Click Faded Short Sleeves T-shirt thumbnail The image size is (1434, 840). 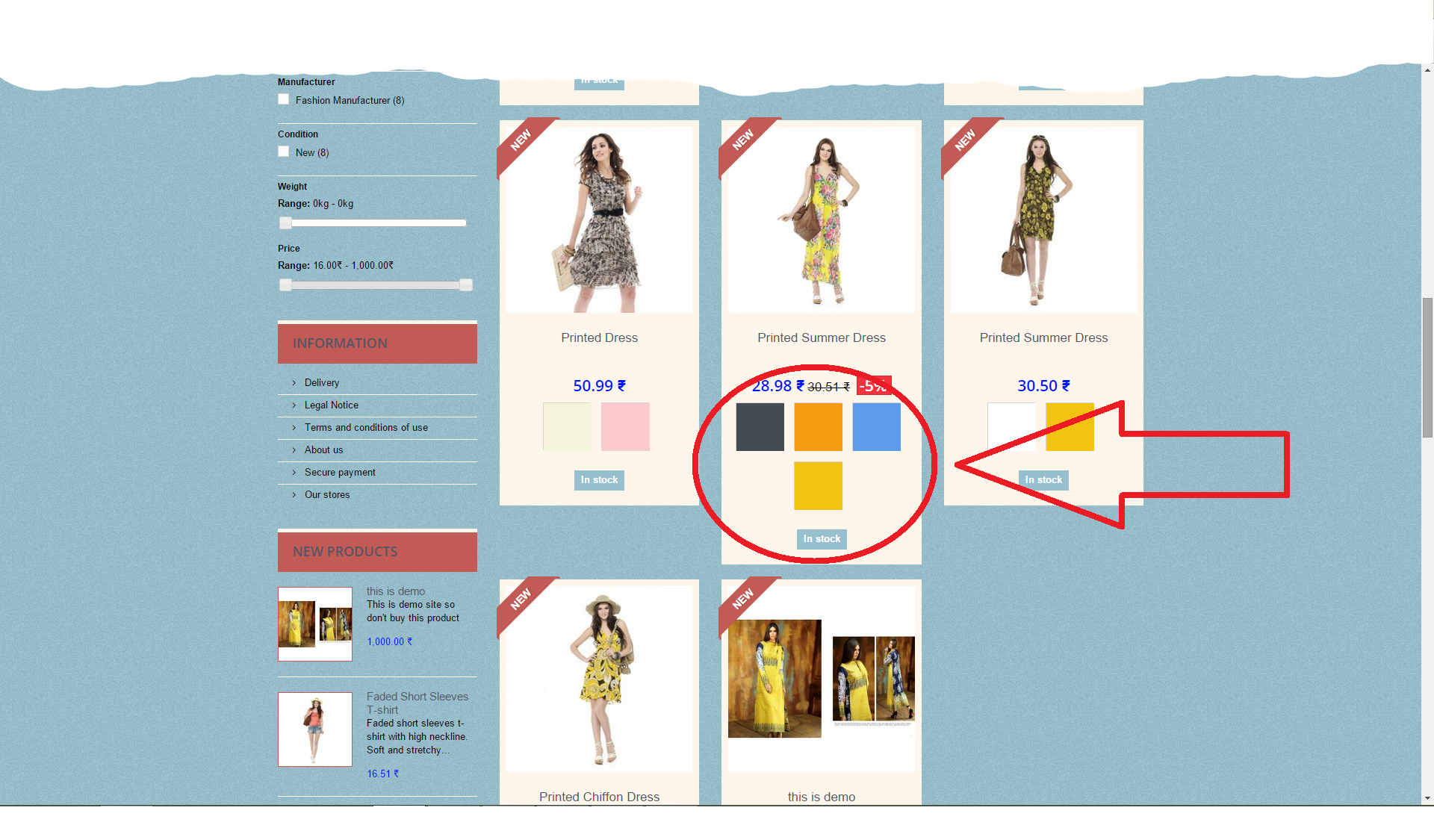(x=315, y=729)
